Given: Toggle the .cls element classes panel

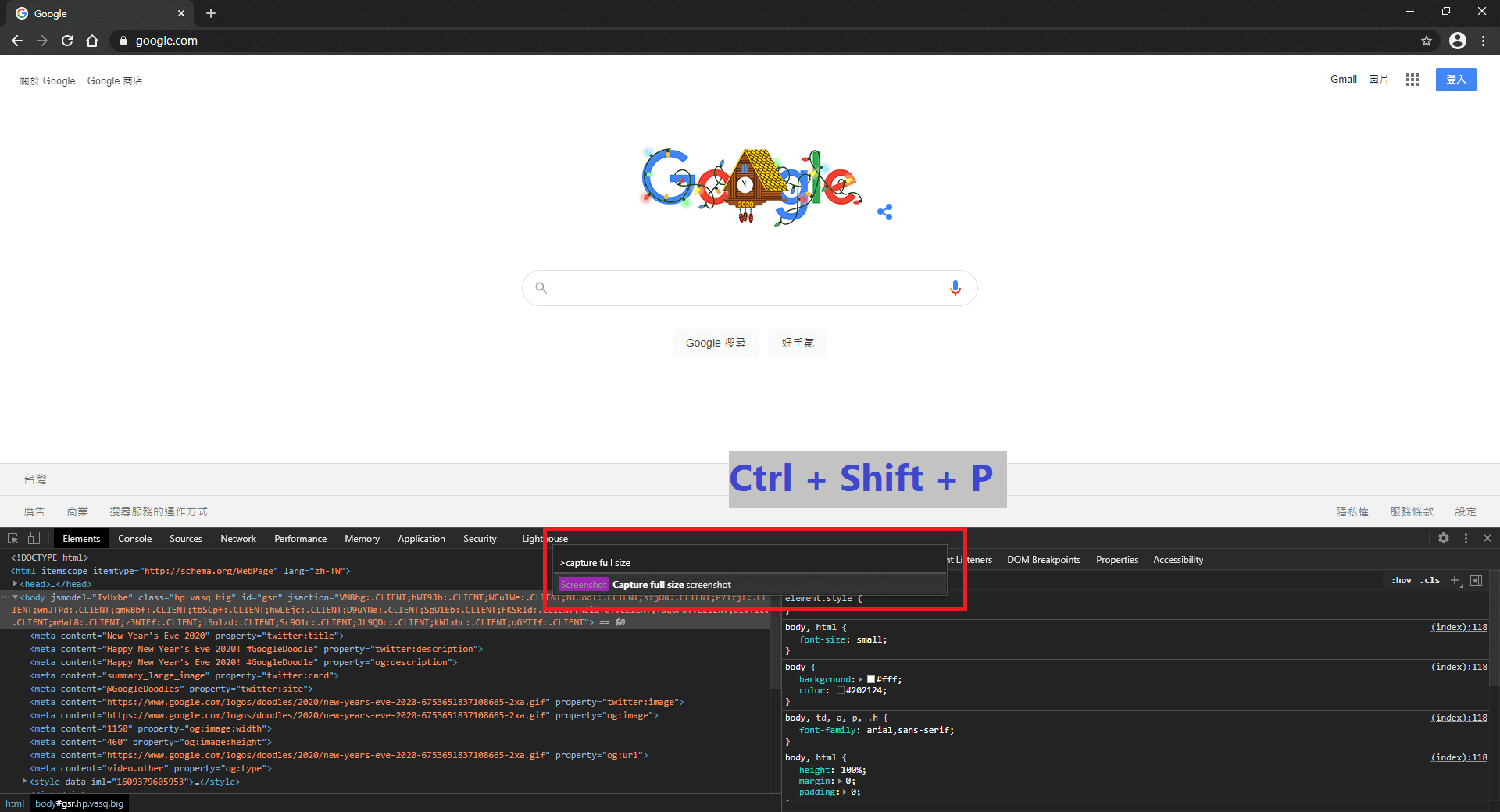Looking at the screenshot, I should click(1431, 581).
